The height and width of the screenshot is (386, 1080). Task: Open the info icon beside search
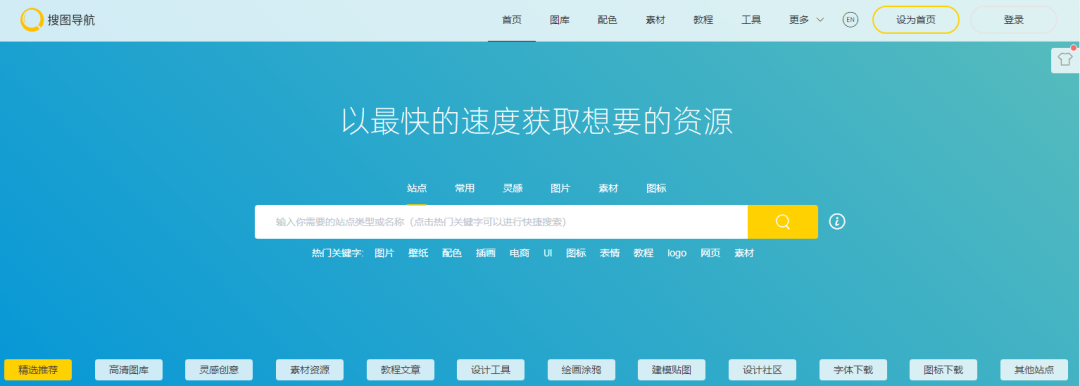click(837, 221)
